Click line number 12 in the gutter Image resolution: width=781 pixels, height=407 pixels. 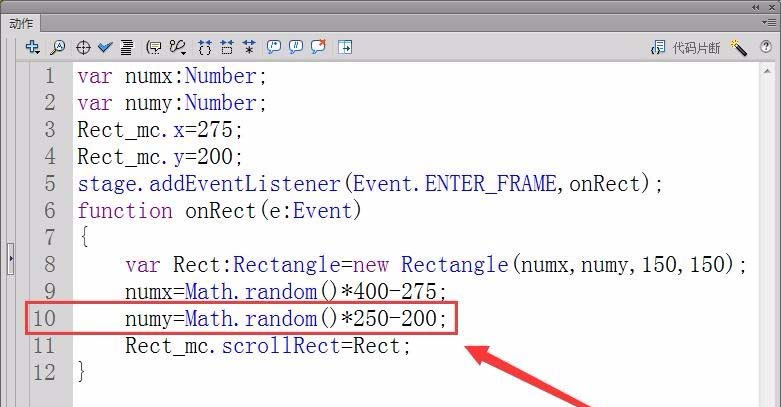(44, 372)
